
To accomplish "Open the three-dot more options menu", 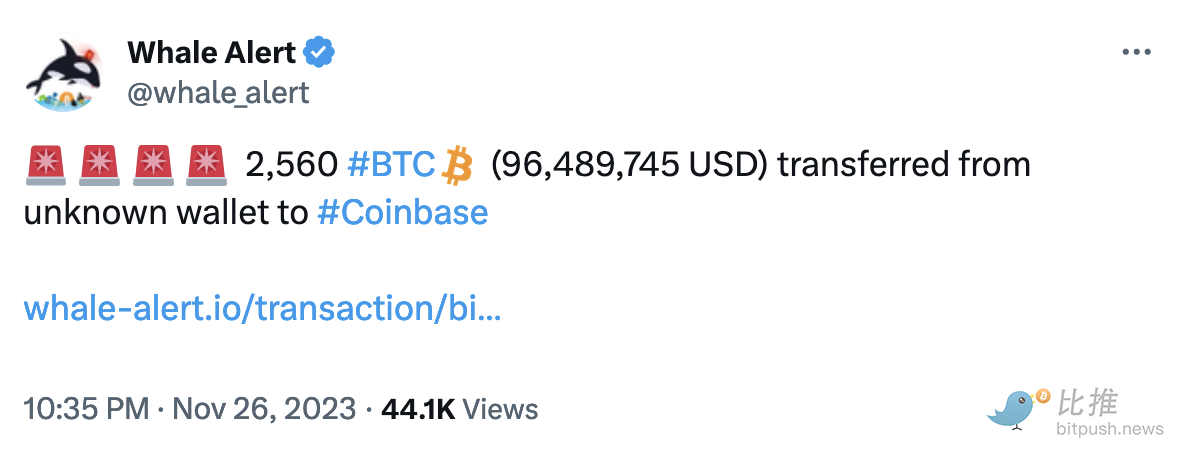I will click(1137, 53).
